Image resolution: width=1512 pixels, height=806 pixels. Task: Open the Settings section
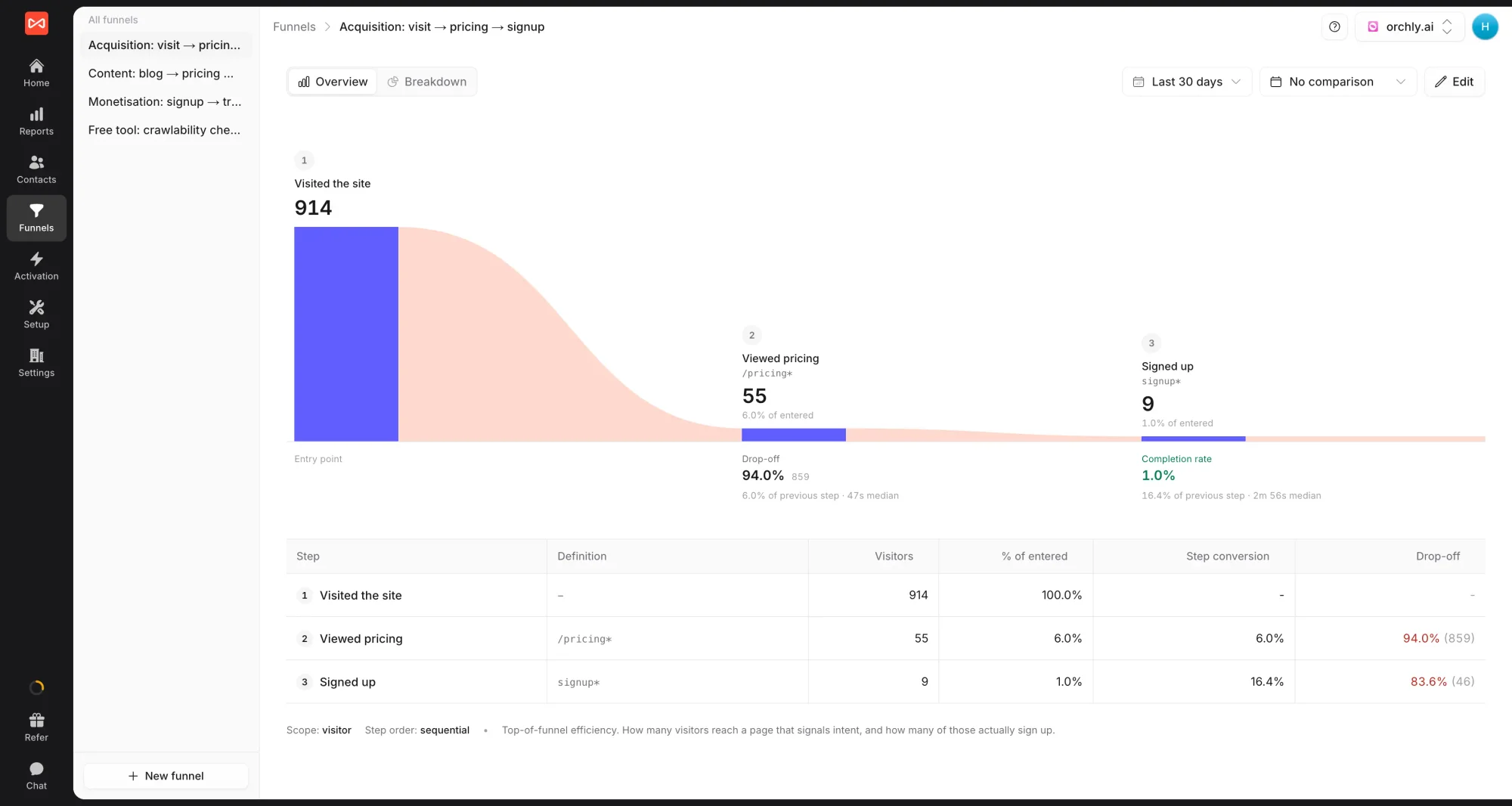click(36, 364)
